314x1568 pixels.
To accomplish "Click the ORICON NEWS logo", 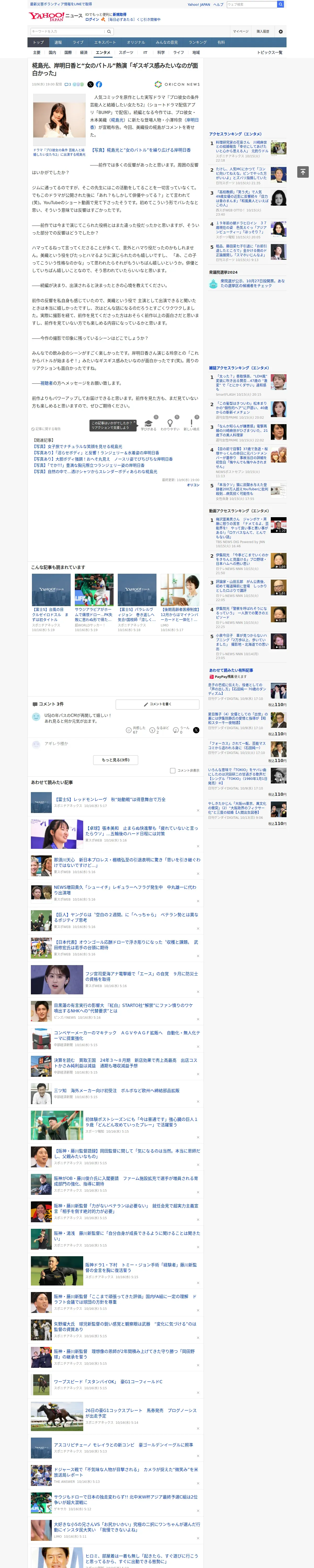I will click(x=177, y=85).
